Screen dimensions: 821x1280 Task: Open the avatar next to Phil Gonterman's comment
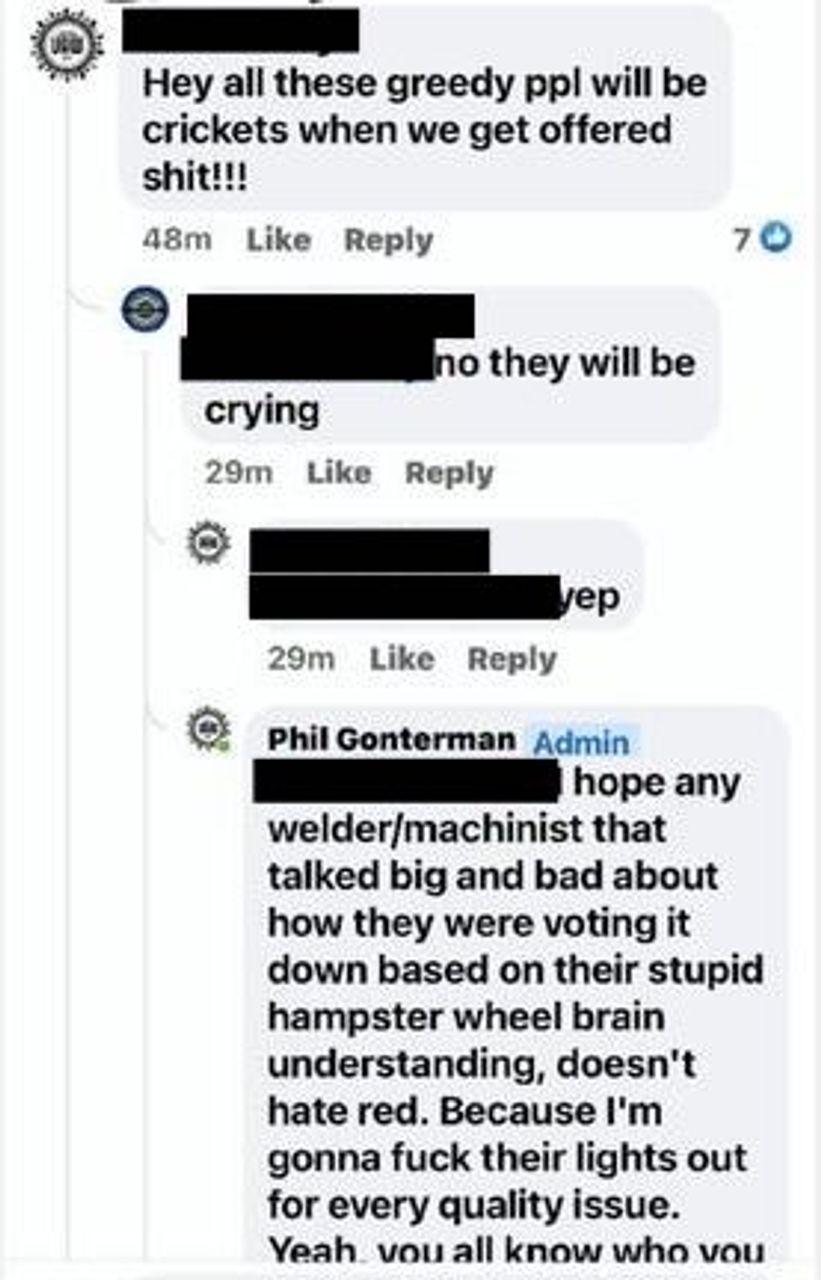210,730
